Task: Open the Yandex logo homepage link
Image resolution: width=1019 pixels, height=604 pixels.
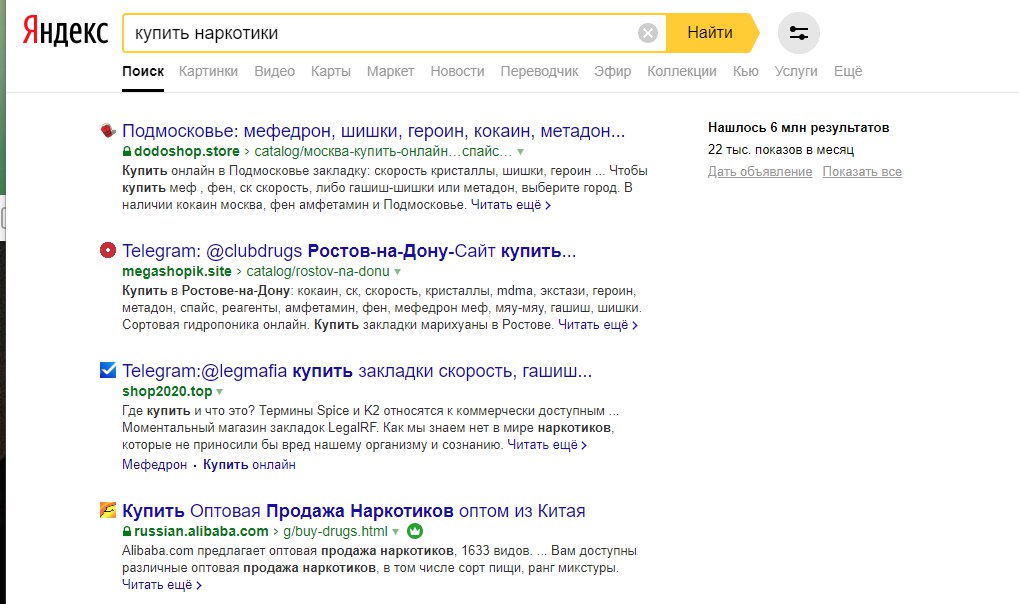Action: point(65,31)
